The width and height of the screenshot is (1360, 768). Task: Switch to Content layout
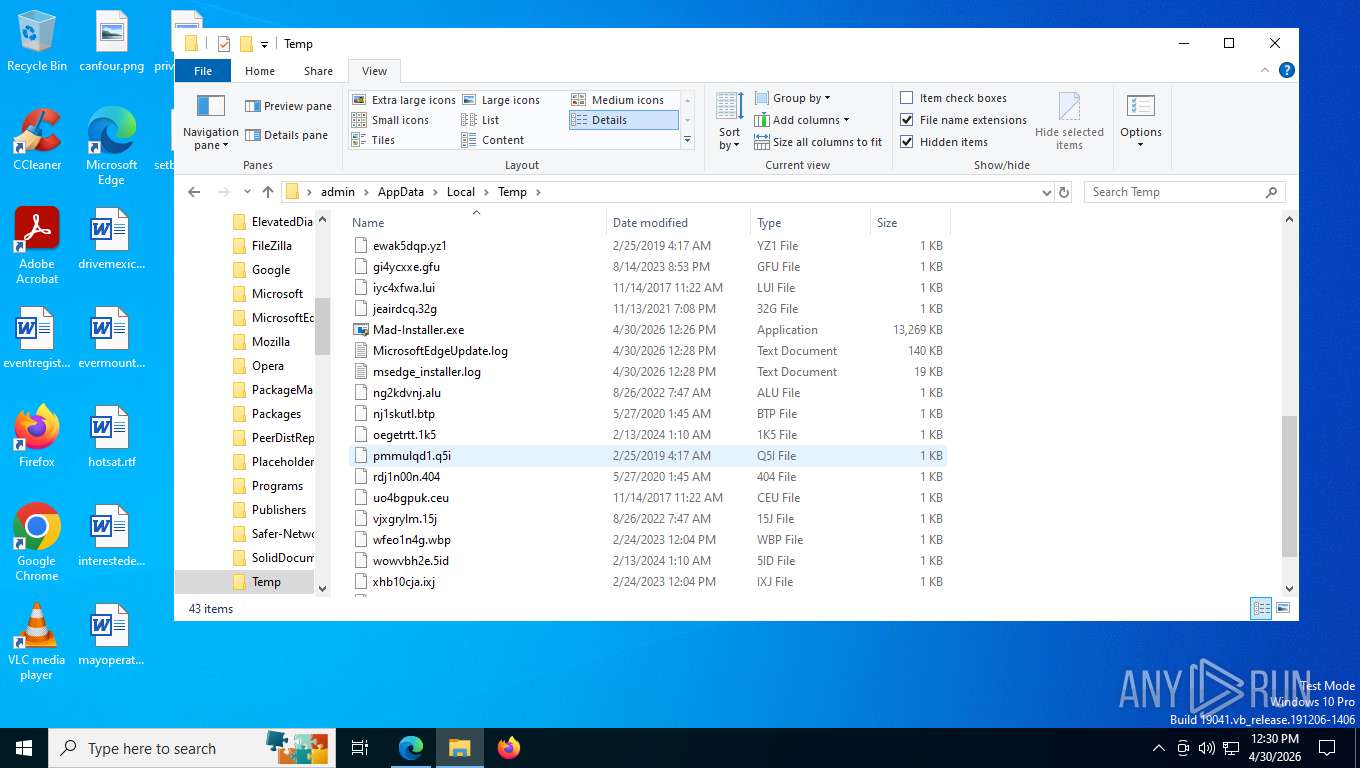coord(493,140)
